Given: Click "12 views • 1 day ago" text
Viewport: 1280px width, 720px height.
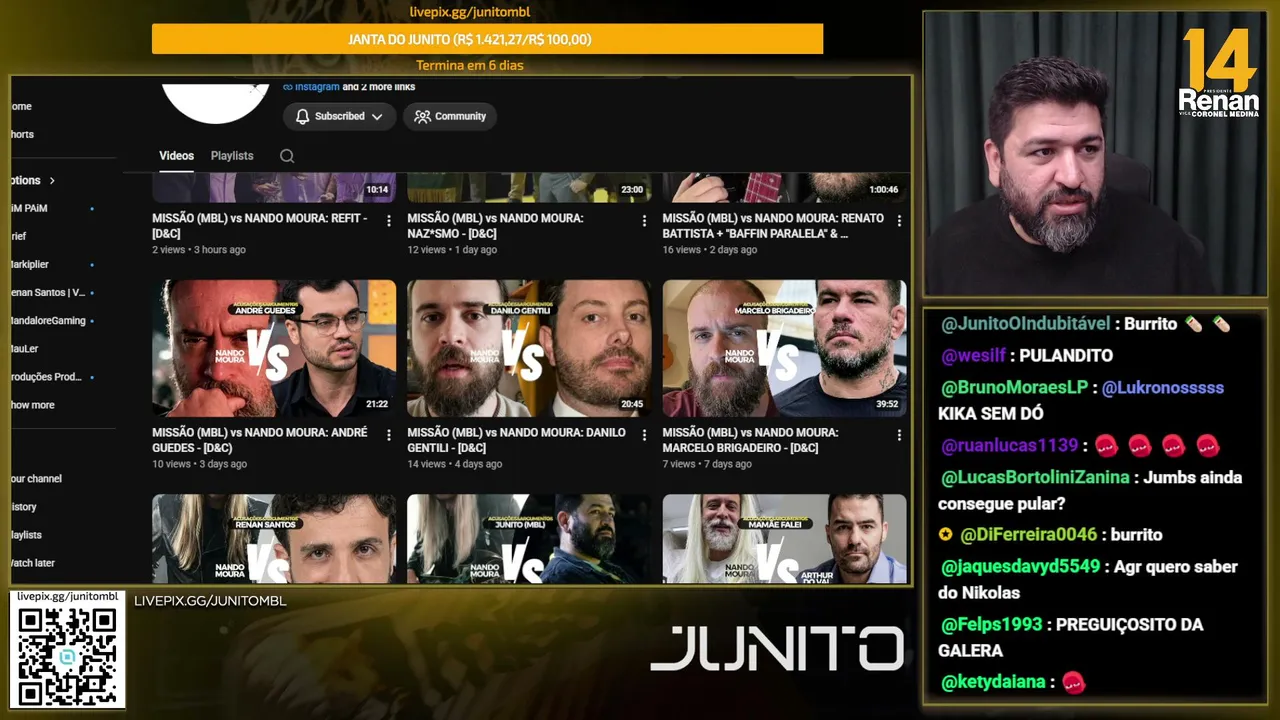Looking at the screenshot, I should pos(452,250).
